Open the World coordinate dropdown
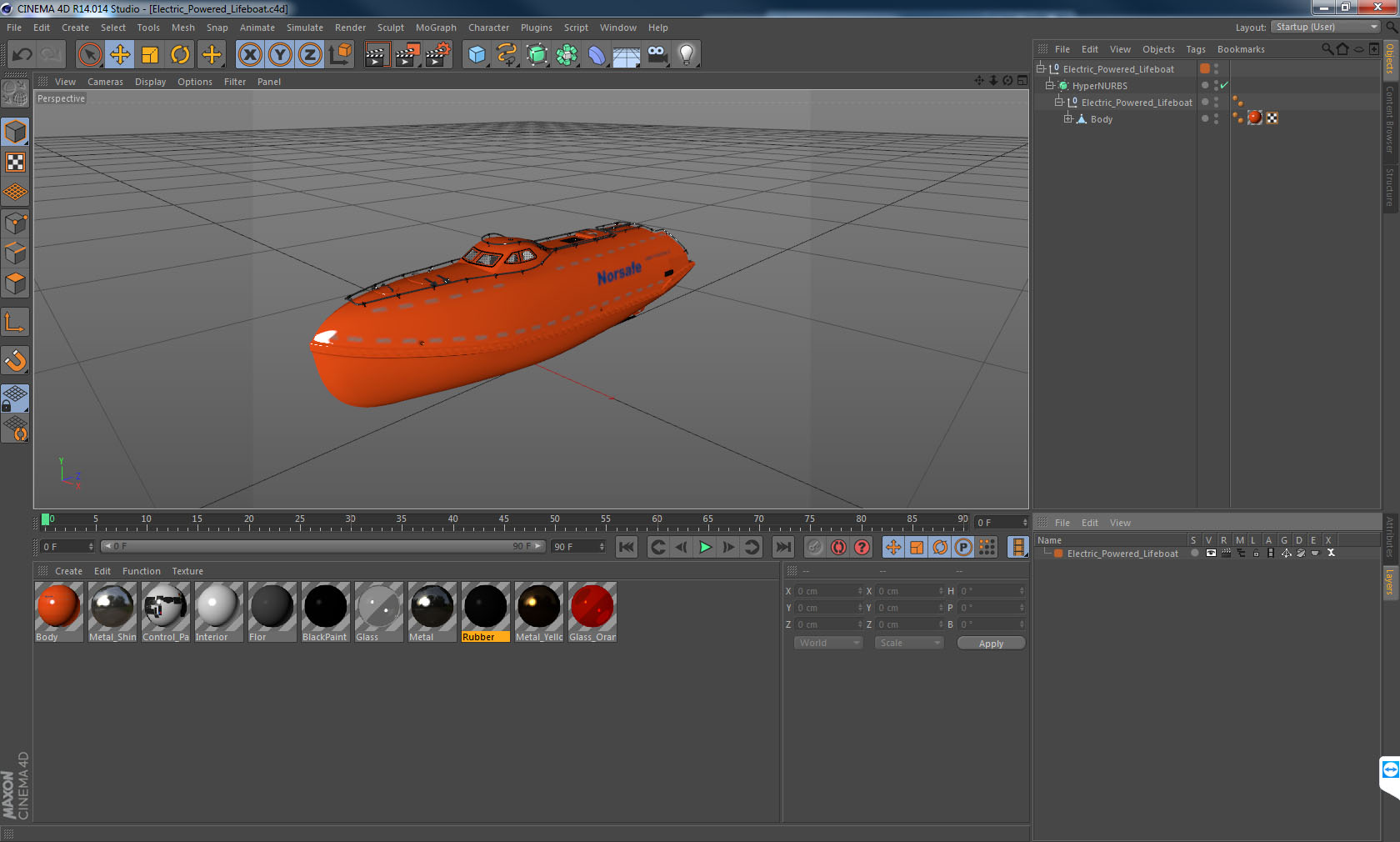The image size is (1400, 842). pos(827,643)
